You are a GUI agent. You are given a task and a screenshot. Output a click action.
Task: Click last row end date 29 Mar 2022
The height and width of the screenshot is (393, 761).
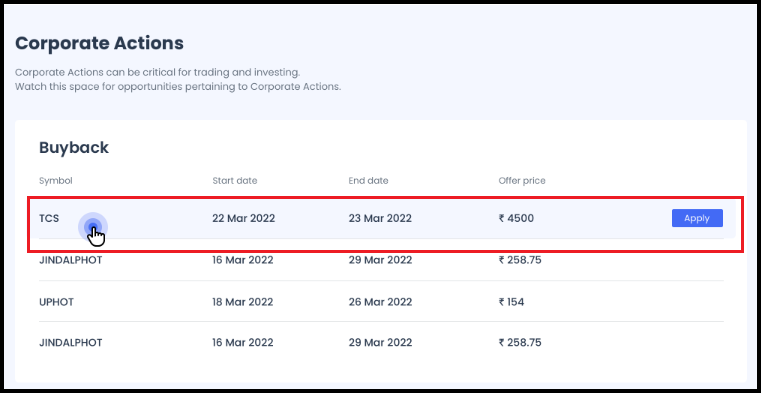point(380,343)
